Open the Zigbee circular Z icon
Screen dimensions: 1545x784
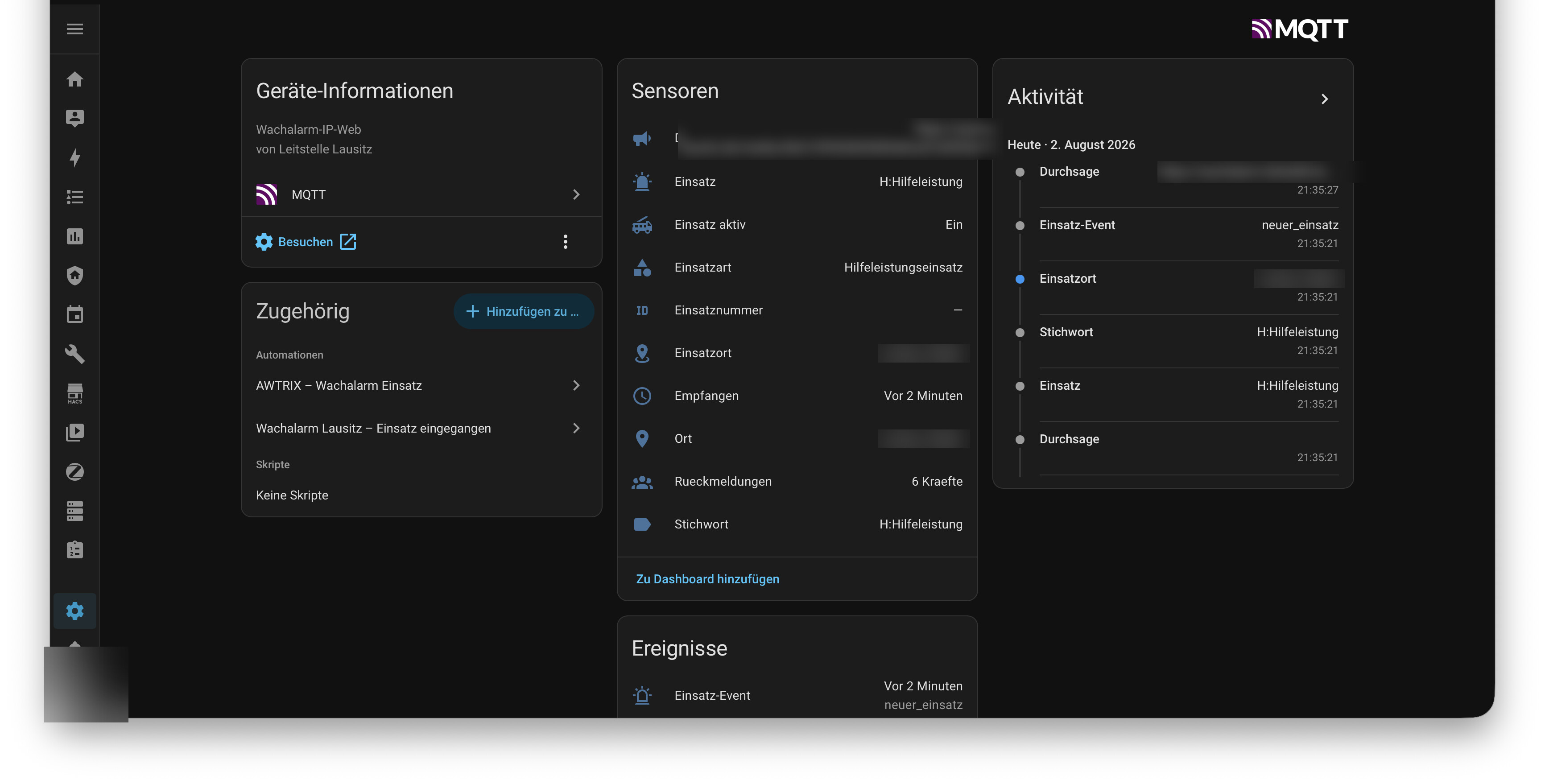(74, 471)
